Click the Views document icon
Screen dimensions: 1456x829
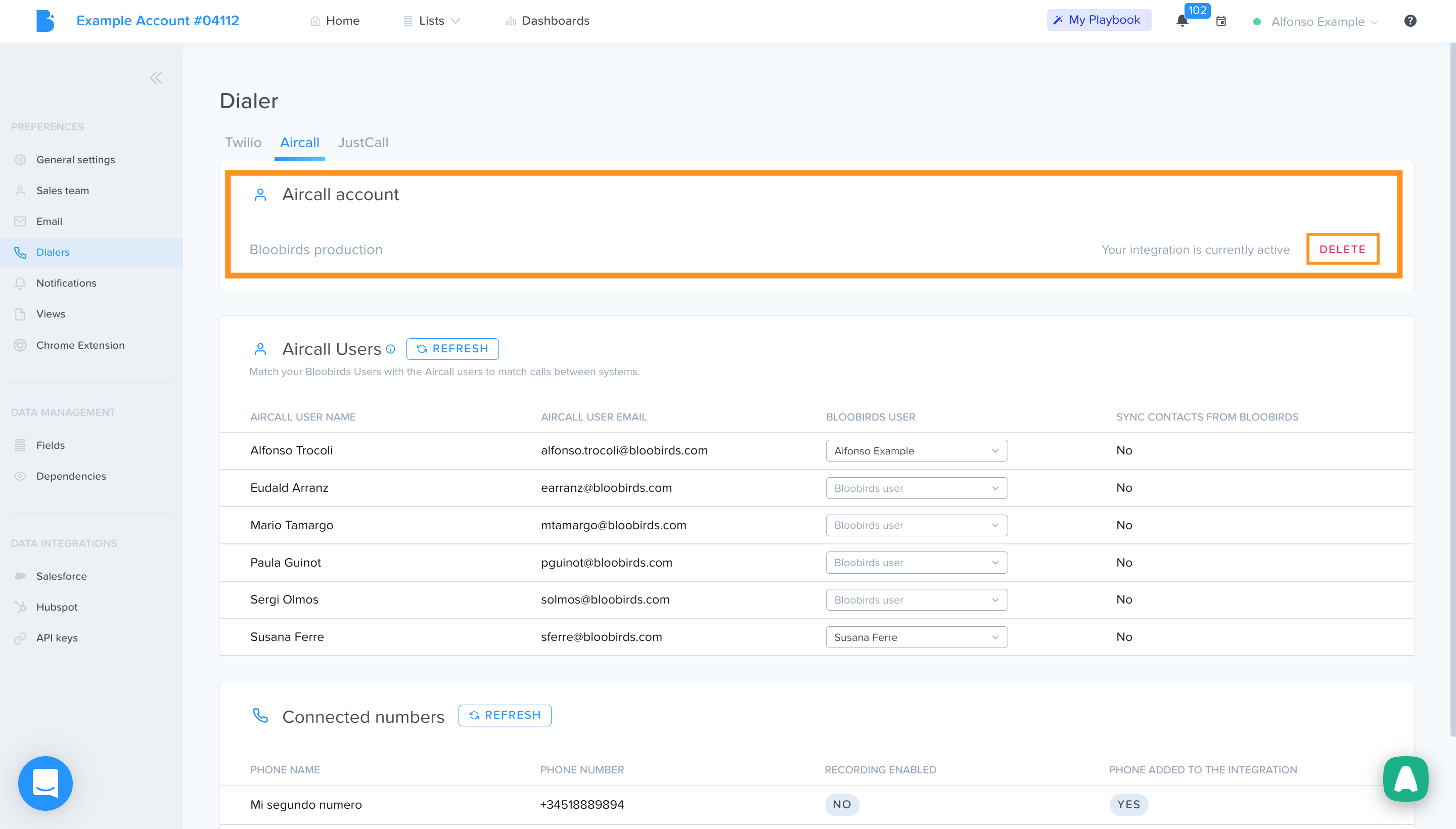(21, 314)
